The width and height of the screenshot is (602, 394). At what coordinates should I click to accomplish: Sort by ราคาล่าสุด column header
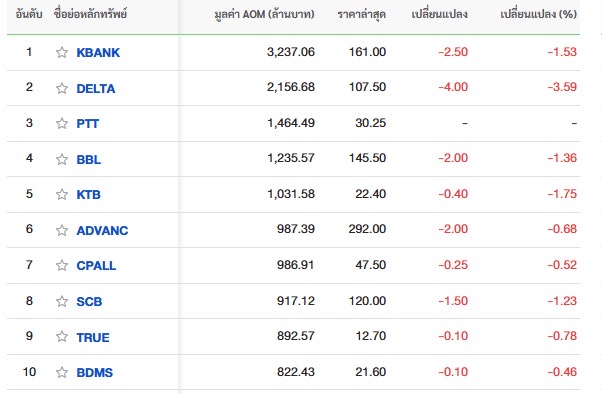(361, 15)
